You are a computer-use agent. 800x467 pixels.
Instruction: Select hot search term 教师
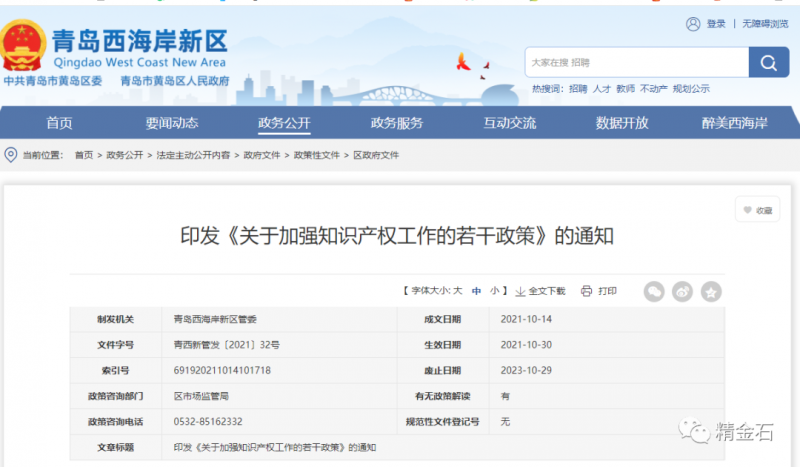626,89
